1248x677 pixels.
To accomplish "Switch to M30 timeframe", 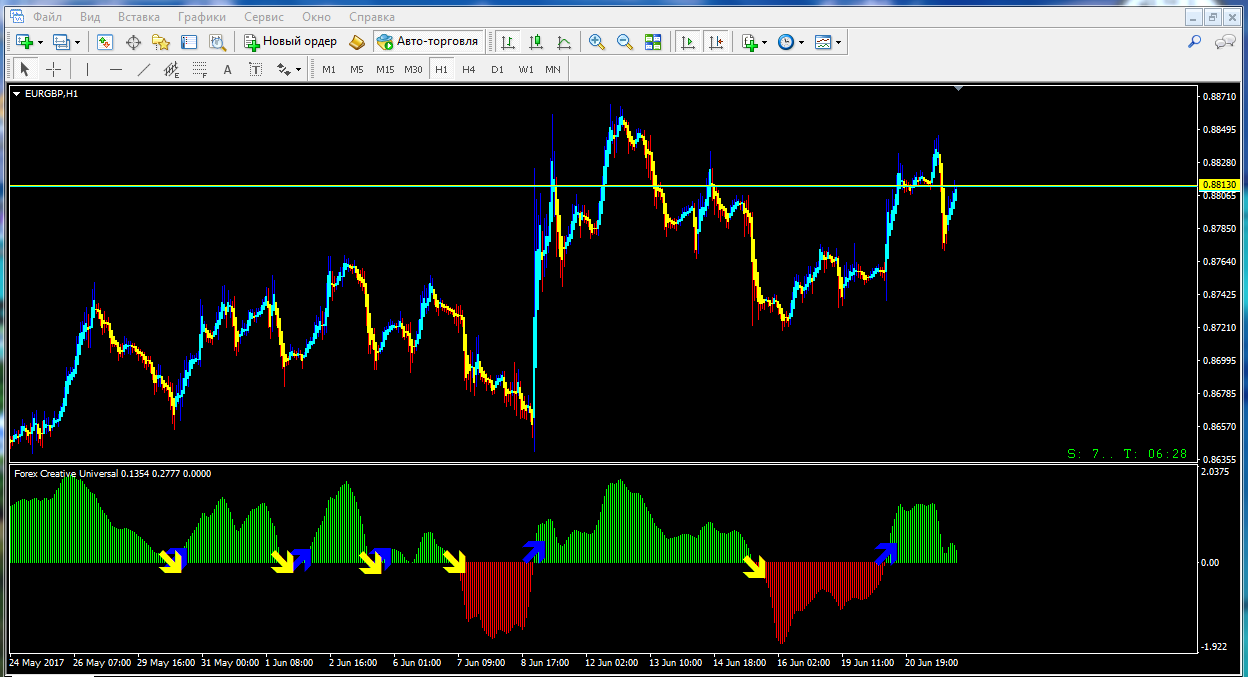I will [x=413, y=69].
